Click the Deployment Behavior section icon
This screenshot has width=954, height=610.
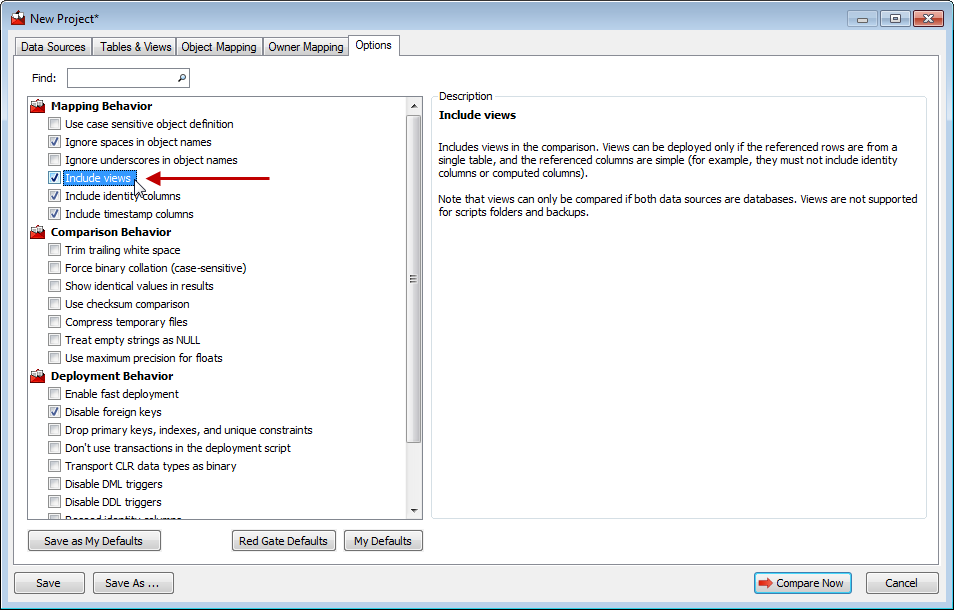[x=38, y=376]
